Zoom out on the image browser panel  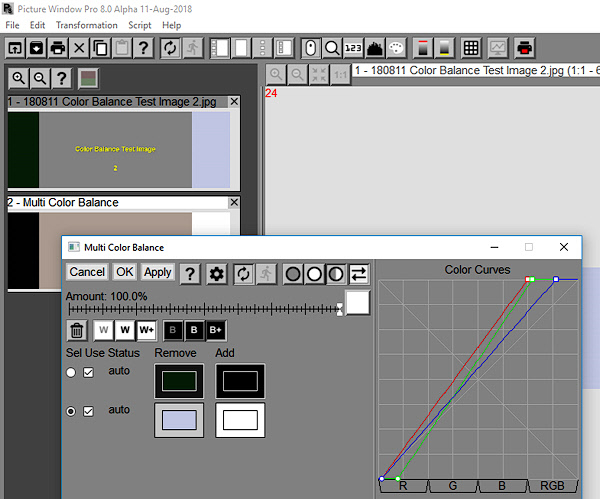[x=40, y=78]
